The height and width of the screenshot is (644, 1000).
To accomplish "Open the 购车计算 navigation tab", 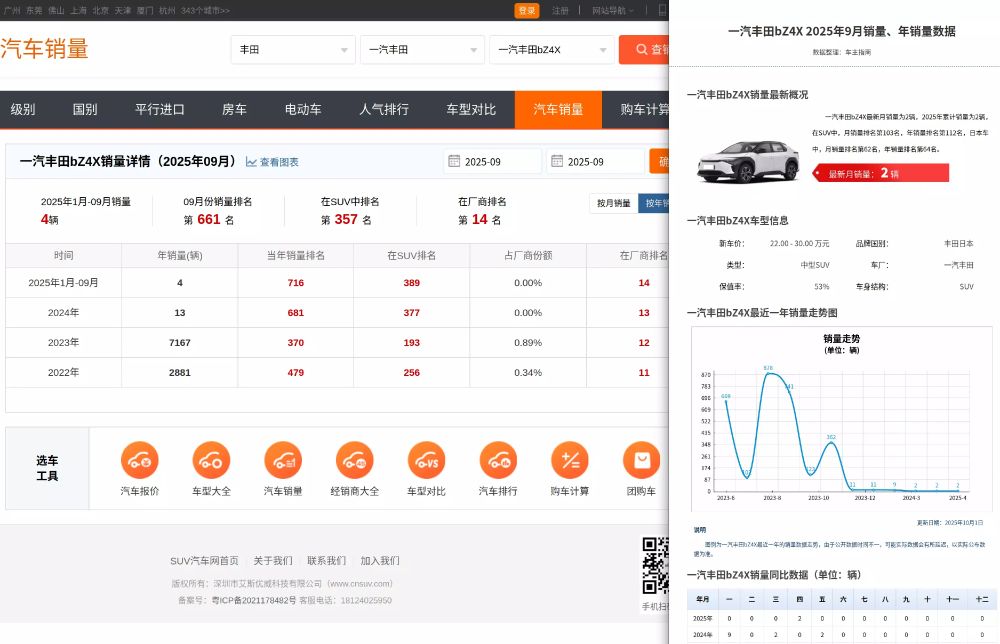I will coord(644,110).
